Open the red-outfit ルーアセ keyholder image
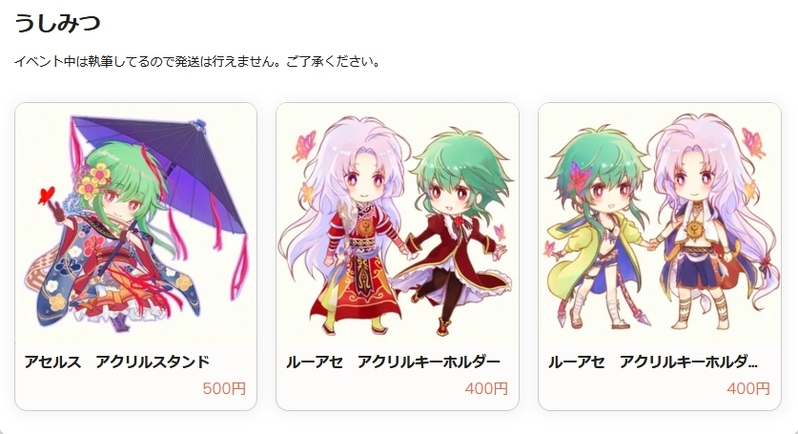Viewport: 798px width, 434px height. tap(397, 223)
